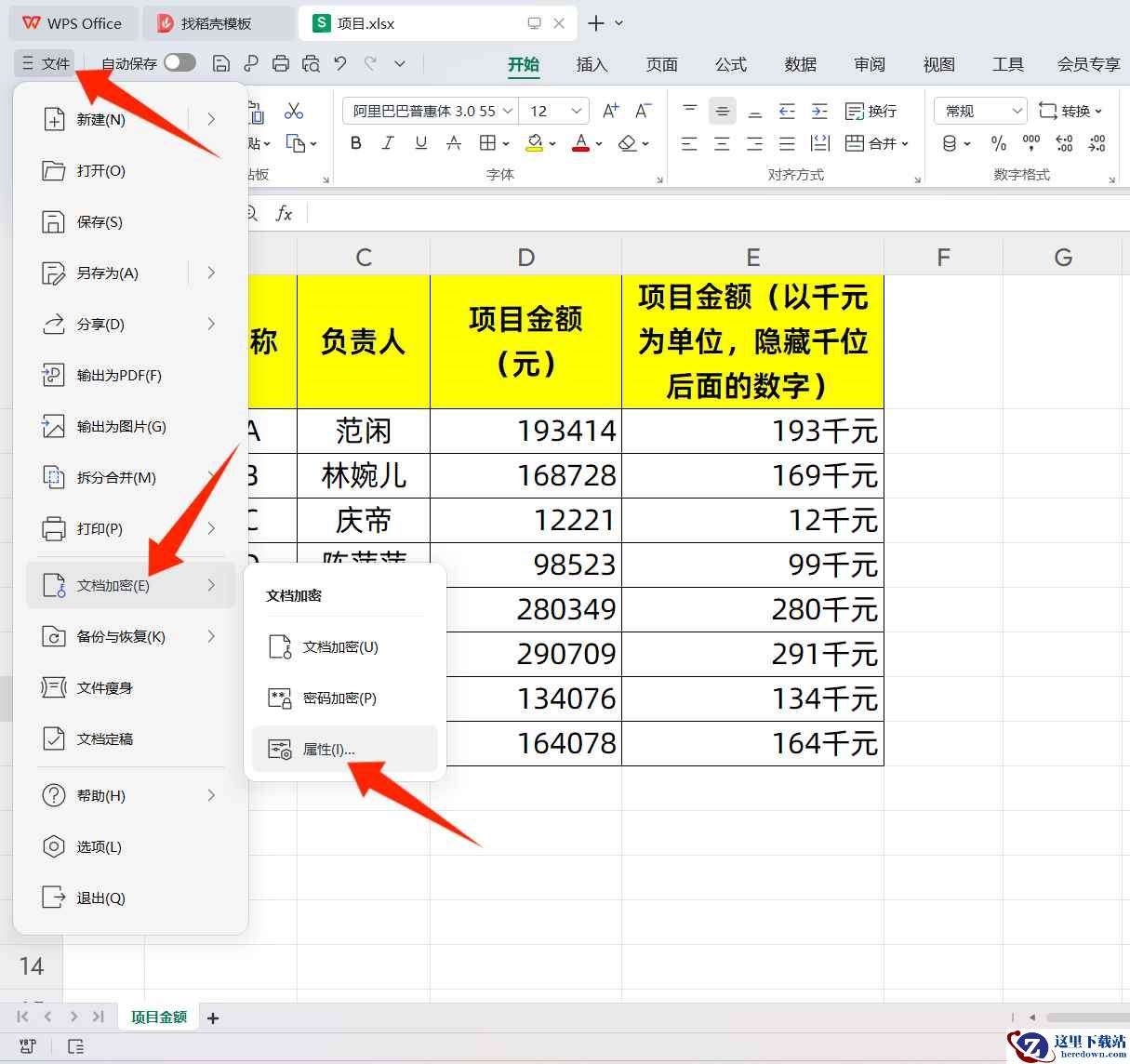
Task: Apply italic formatting from the ribbon
Action: 388,143
